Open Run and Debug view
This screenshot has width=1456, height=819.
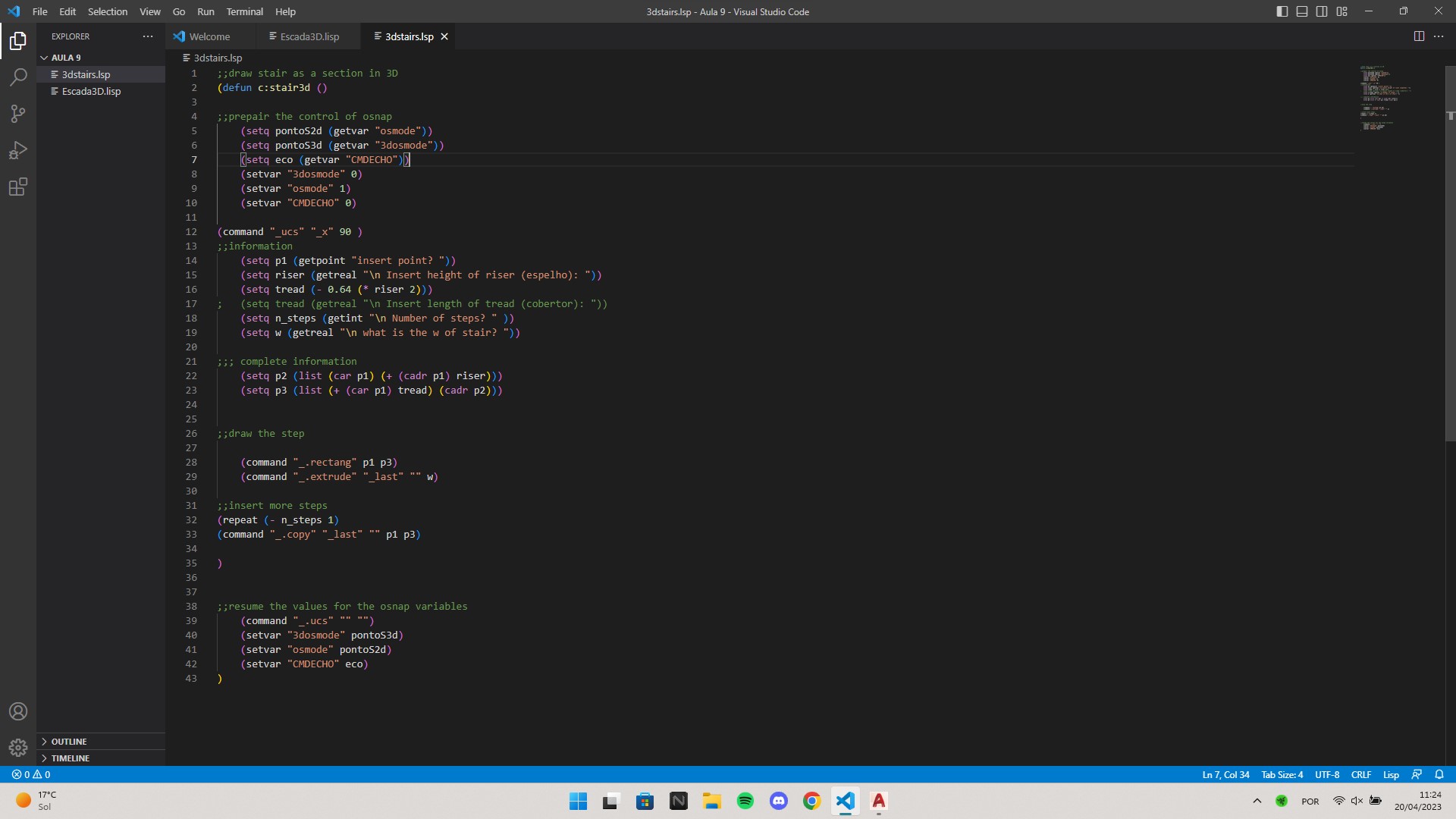[18, 150]
